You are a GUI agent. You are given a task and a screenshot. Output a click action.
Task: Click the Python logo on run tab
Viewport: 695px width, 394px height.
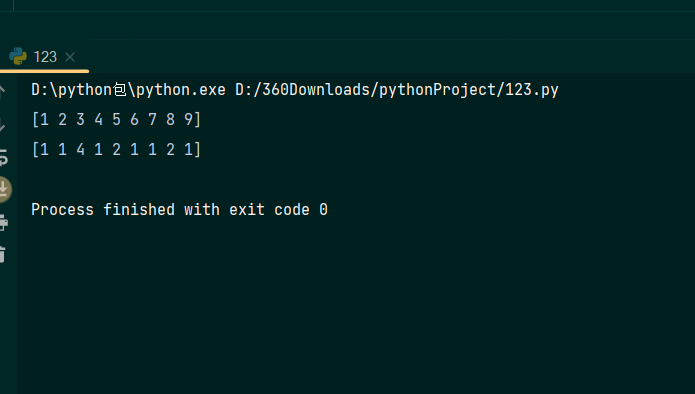[18, 56]
